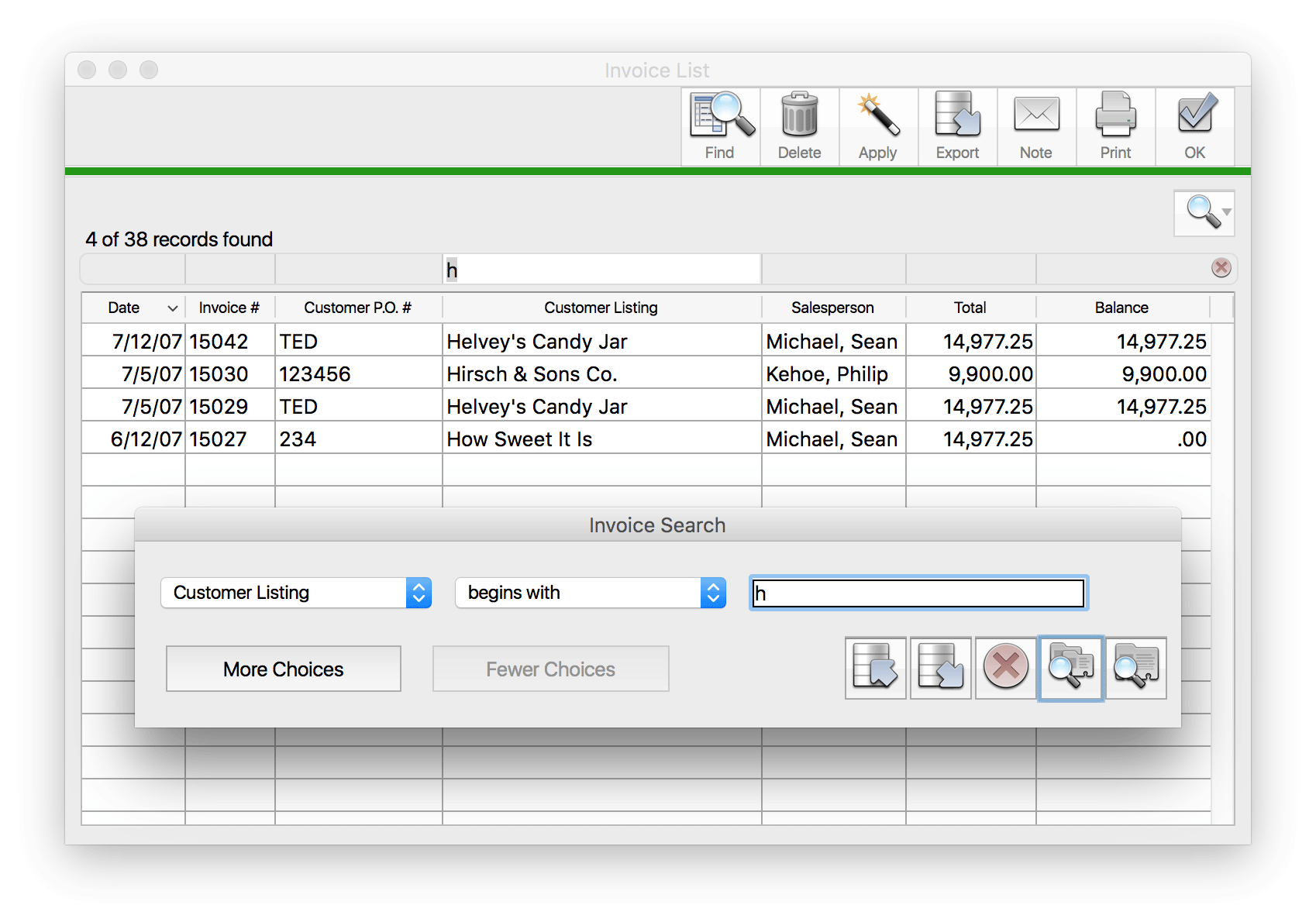Clear the filter with the red X icon
The height and width of the screenshot is (922, 1316).
pyautogui.click(x=1221, y=267)
